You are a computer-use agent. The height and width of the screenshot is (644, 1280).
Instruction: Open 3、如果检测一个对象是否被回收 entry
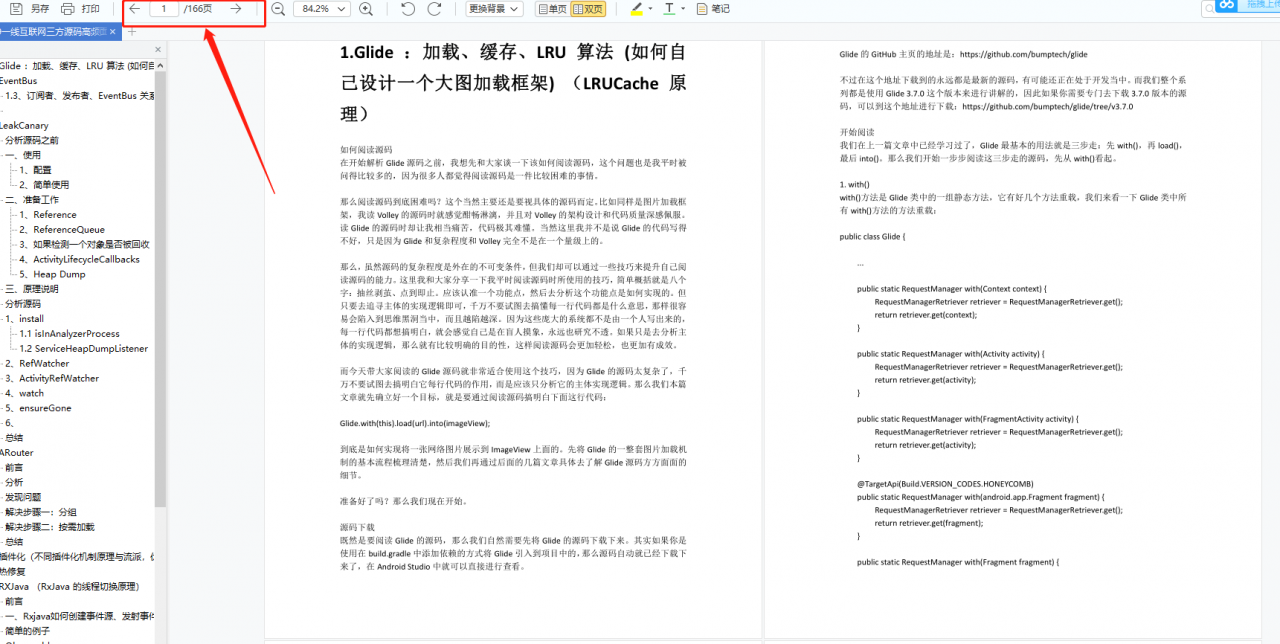click(x=84, y=244)
